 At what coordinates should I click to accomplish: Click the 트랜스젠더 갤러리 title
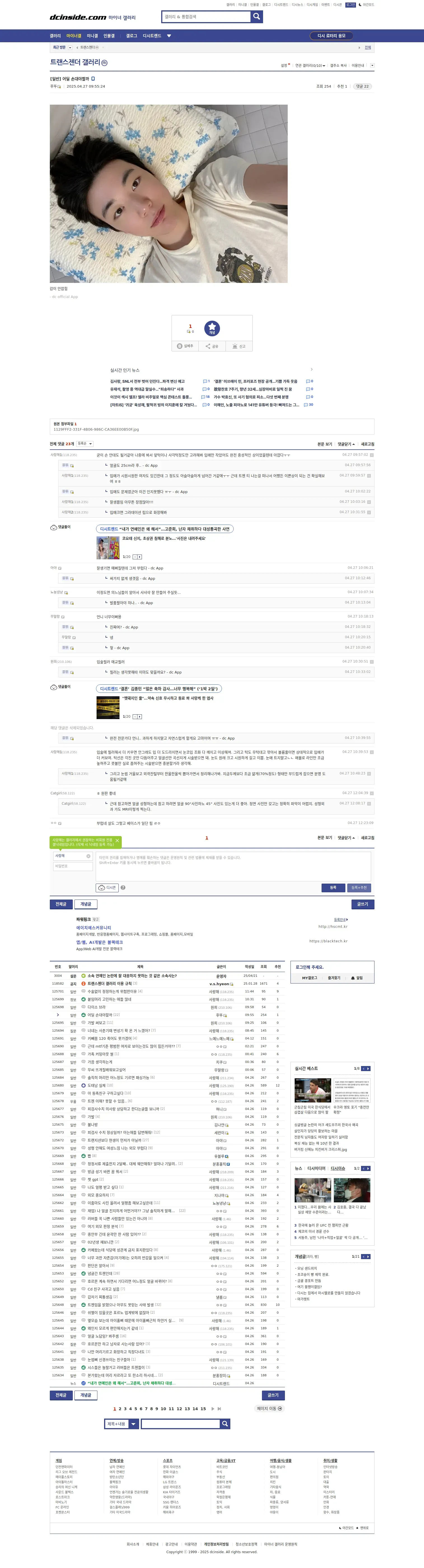click(x=75, y=62)
